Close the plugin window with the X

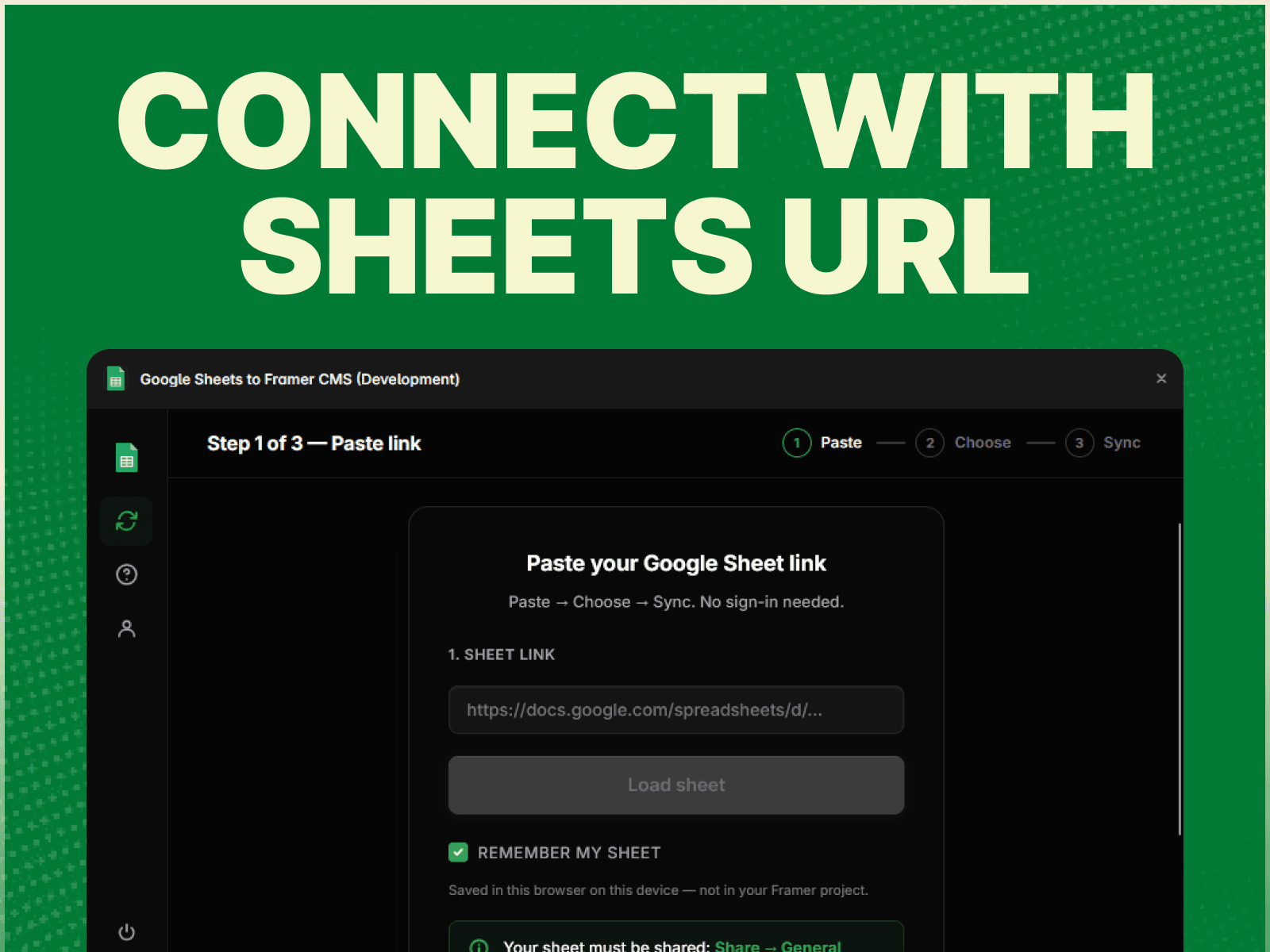[x=1161, y=378]
